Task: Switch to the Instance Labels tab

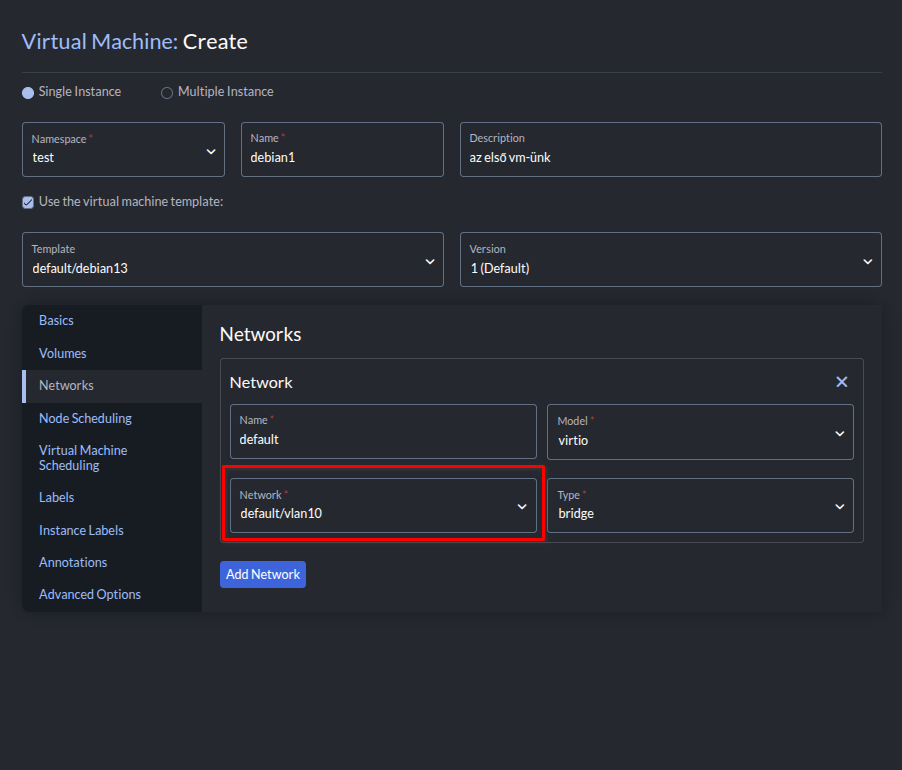Action: (x=81, y=530)
